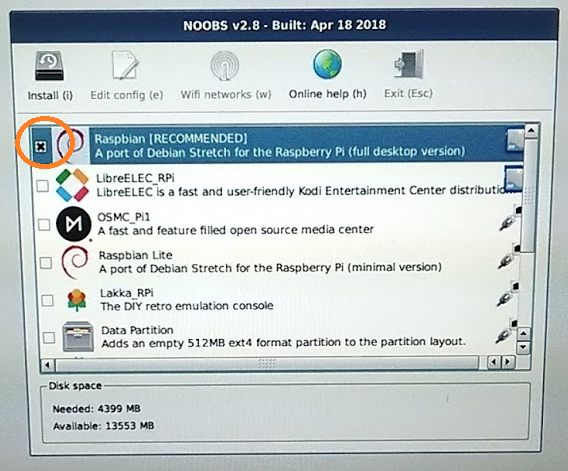
Task: Uncheck the Raspbian [RECOMMENDED] checkbox
Action: [x=41, y=147]
